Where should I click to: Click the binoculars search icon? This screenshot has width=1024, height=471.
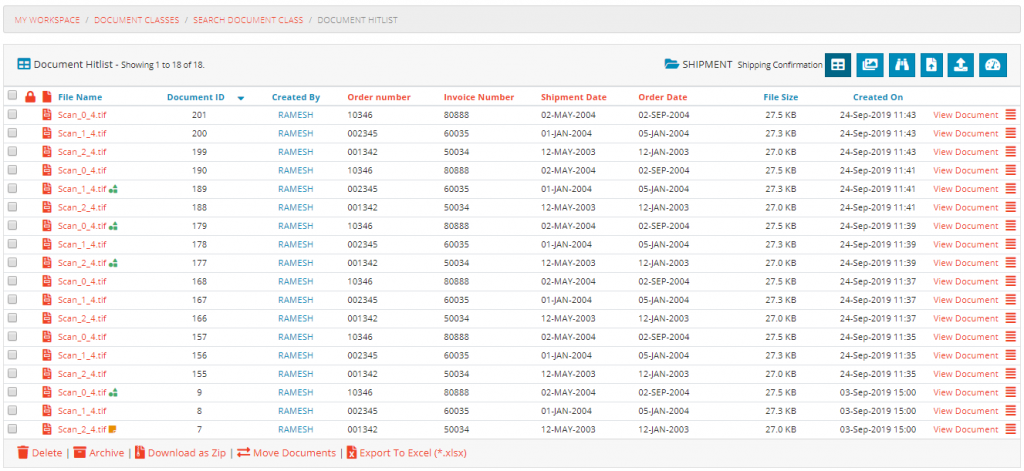click(901, 65)
